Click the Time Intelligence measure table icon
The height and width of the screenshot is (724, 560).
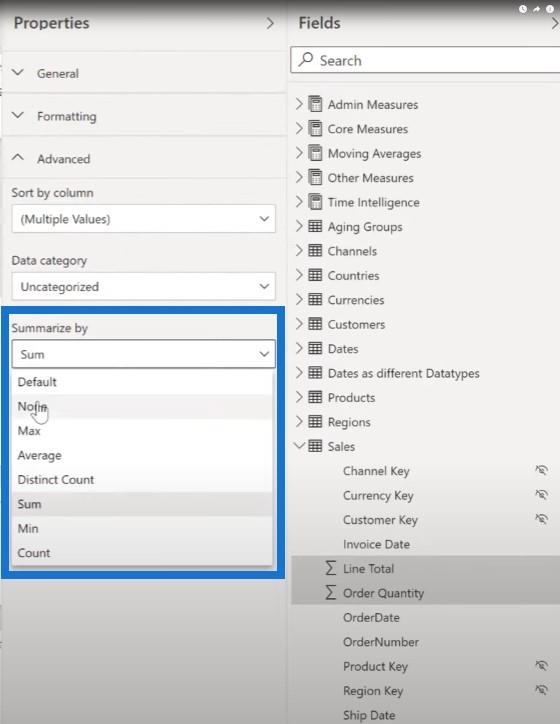[x=315, y=202]
